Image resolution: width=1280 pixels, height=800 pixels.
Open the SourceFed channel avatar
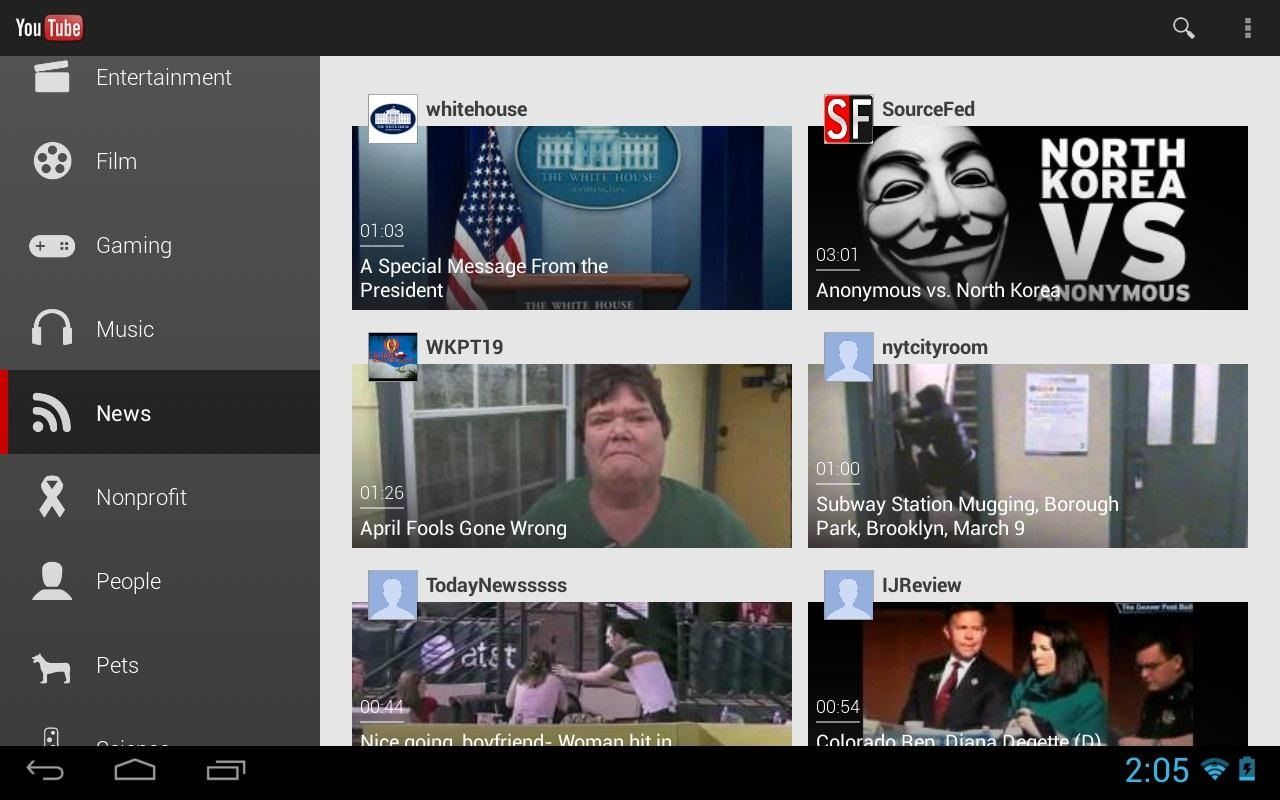point(849,119)
